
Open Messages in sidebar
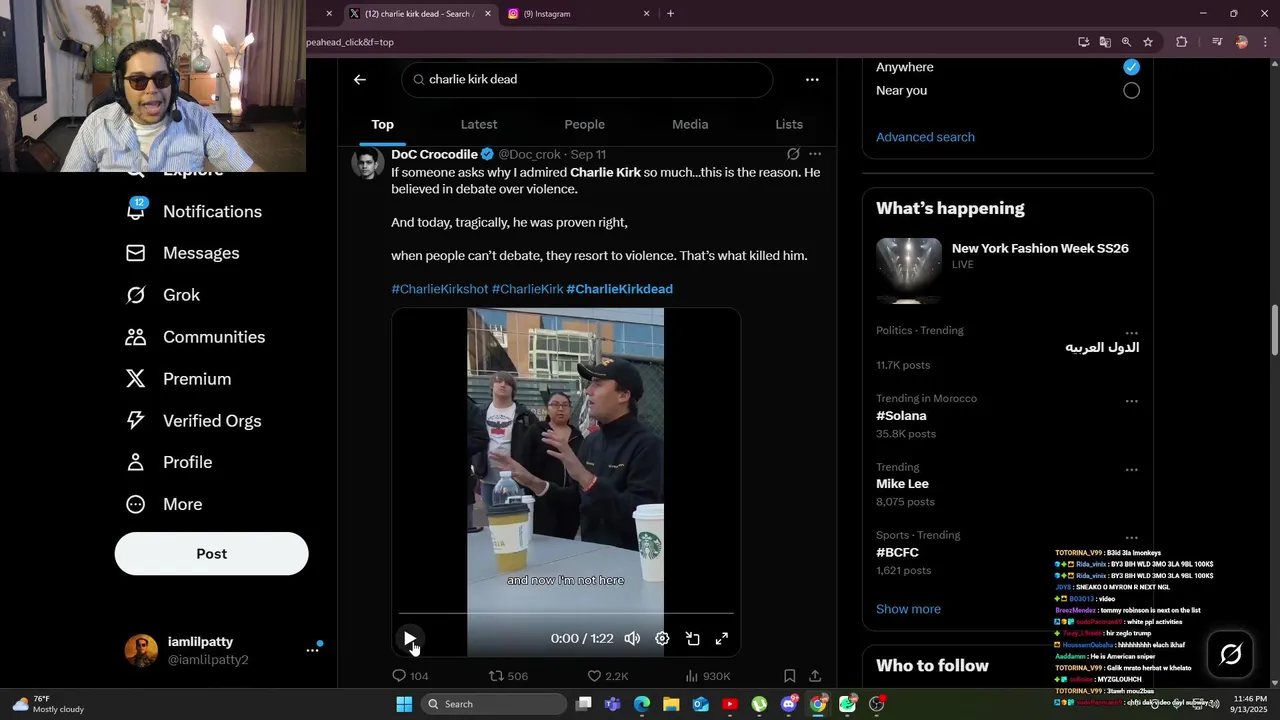pyautogui.click(x=183, y=253)
